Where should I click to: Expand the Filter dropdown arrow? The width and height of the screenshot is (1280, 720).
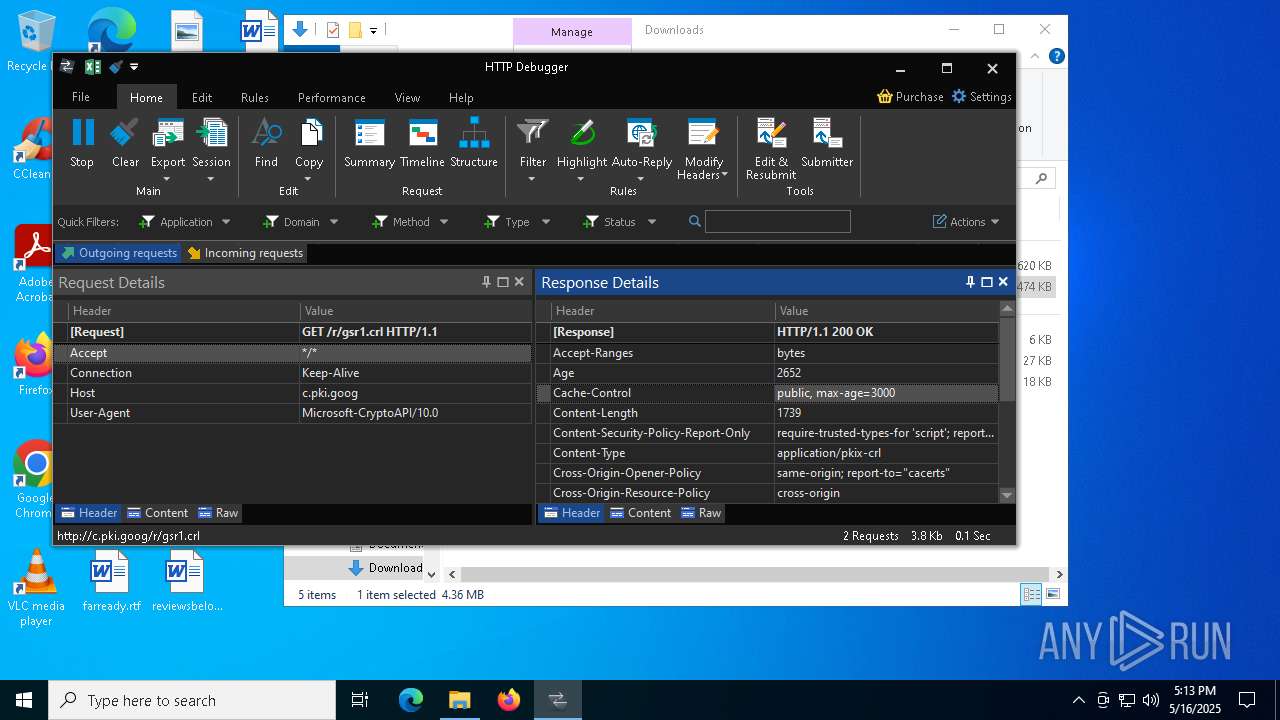[x=532, y=179]
